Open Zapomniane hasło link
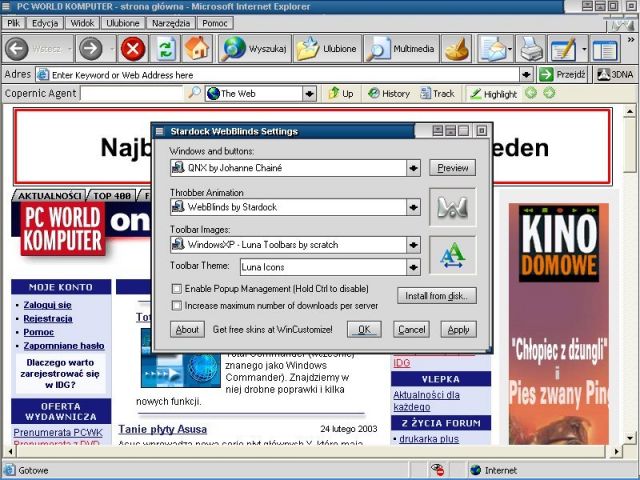 pos(64,346)
